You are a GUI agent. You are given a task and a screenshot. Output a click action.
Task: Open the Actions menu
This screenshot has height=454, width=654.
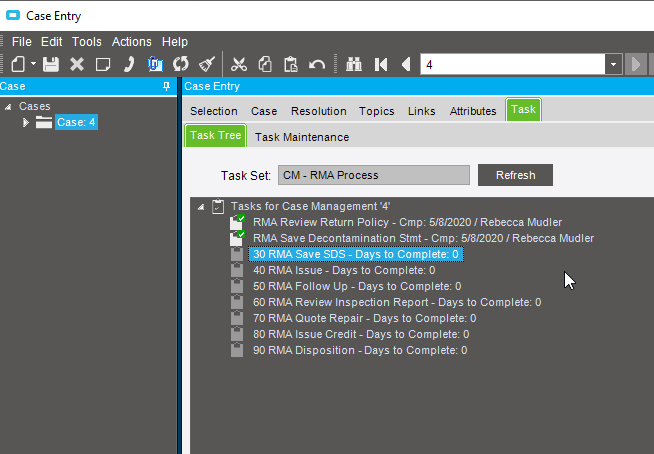(x=131, y=42)
